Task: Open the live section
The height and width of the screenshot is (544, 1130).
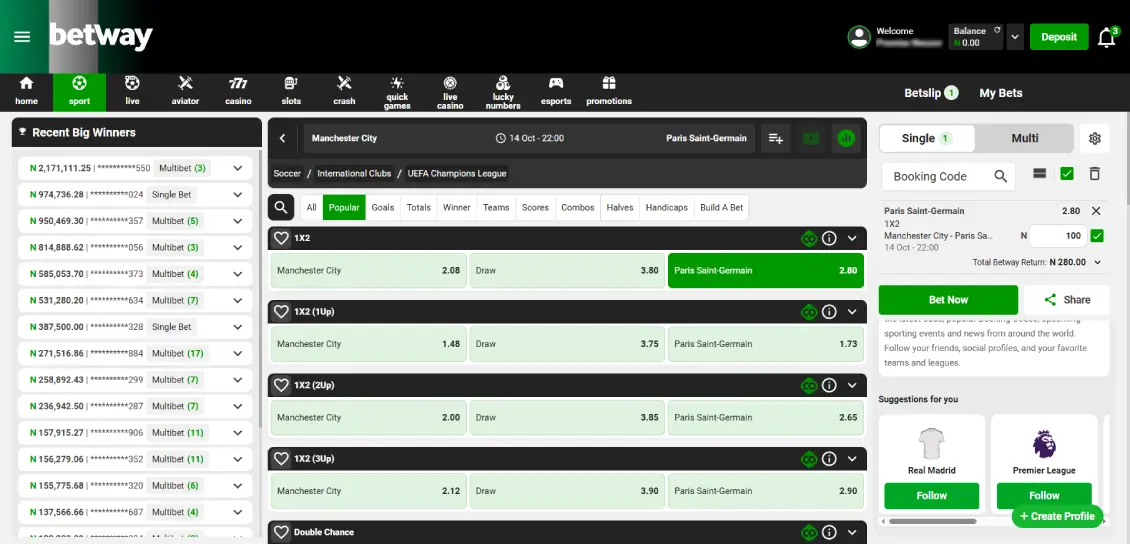Action: click(132, 92)
